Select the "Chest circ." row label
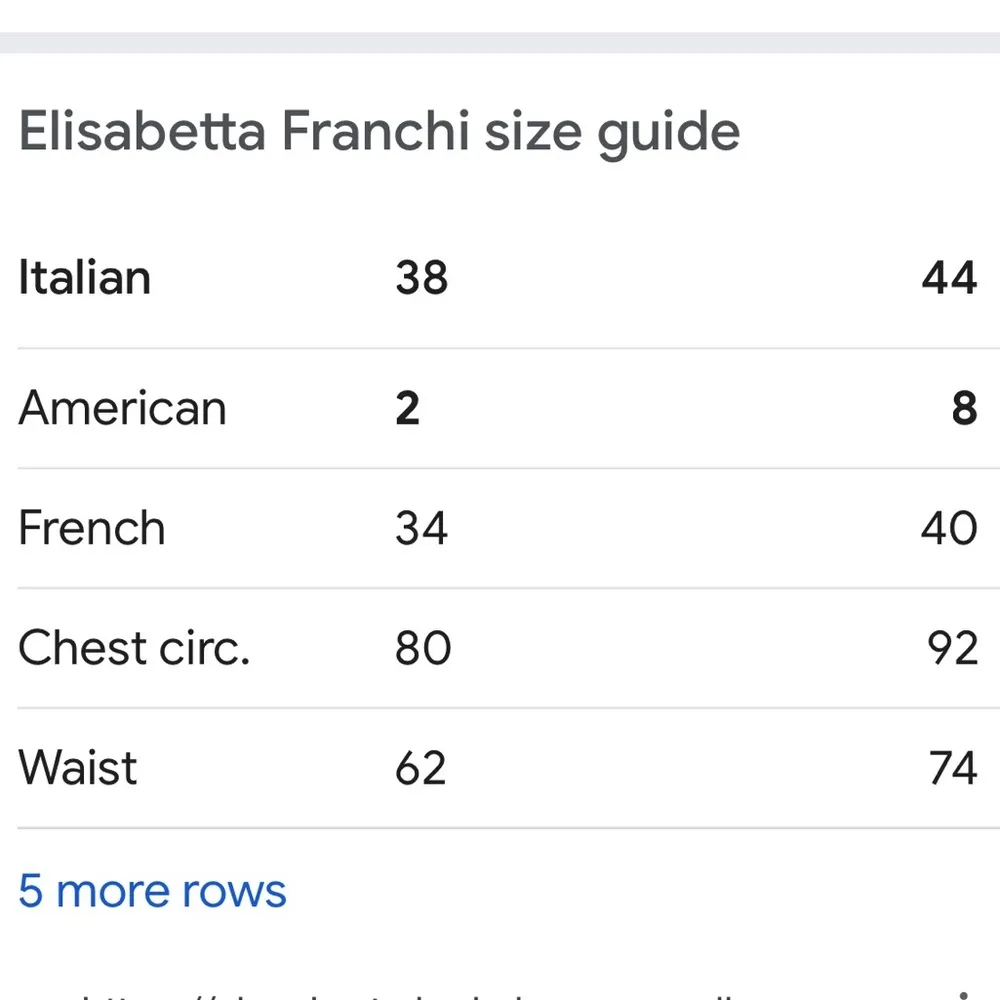 pos(134,648)
